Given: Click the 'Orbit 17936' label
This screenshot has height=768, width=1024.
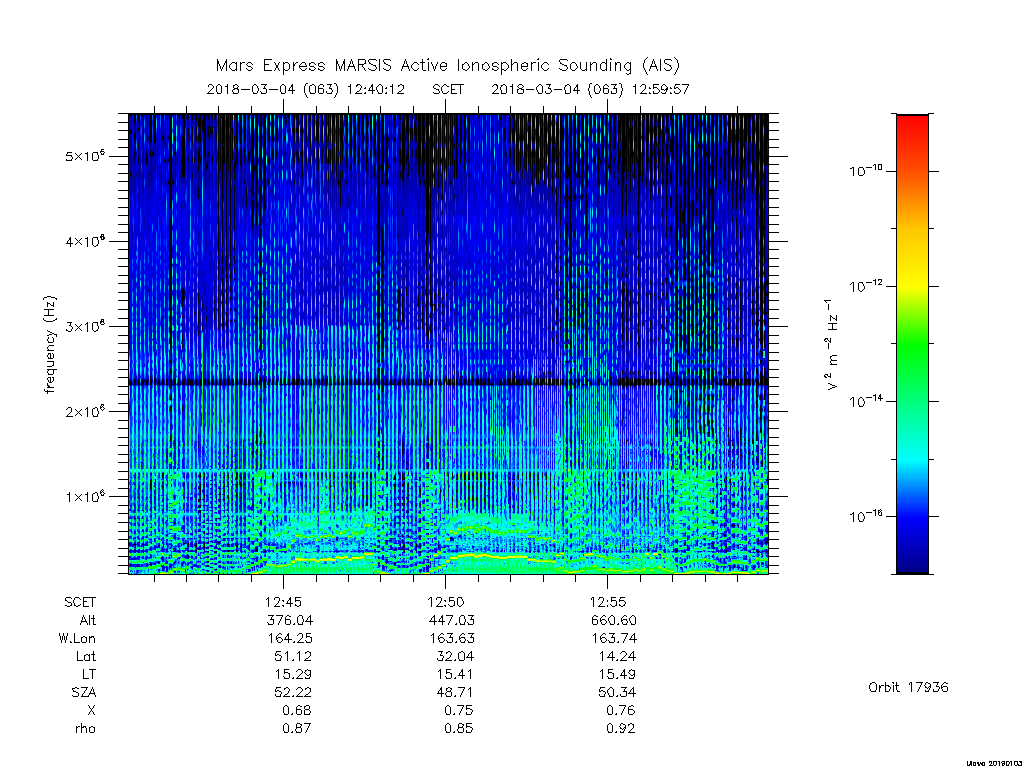Looking at the screenshot, I should point(908,687).
